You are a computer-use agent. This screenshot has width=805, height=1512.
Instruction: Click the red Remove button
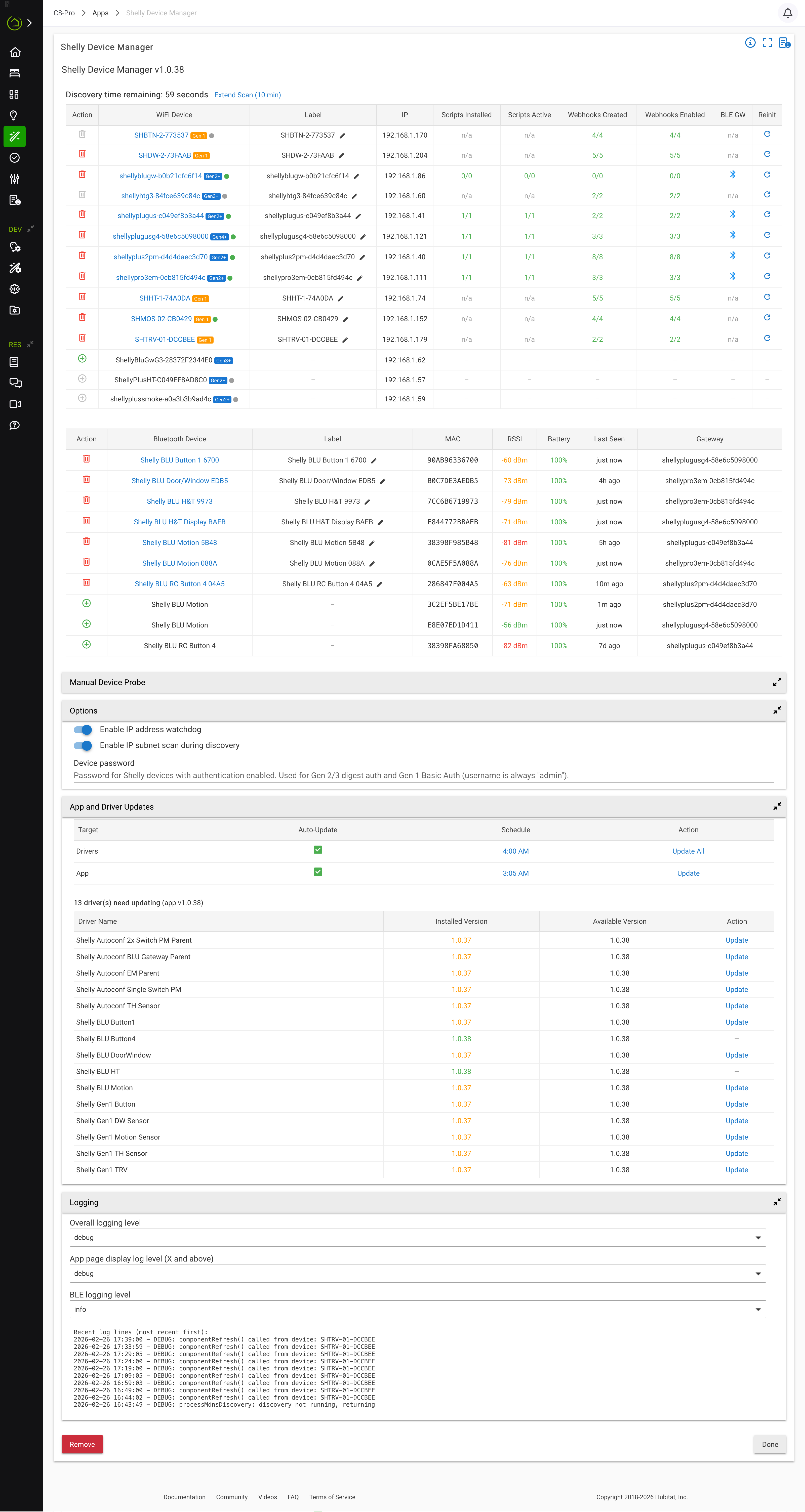82,1445
